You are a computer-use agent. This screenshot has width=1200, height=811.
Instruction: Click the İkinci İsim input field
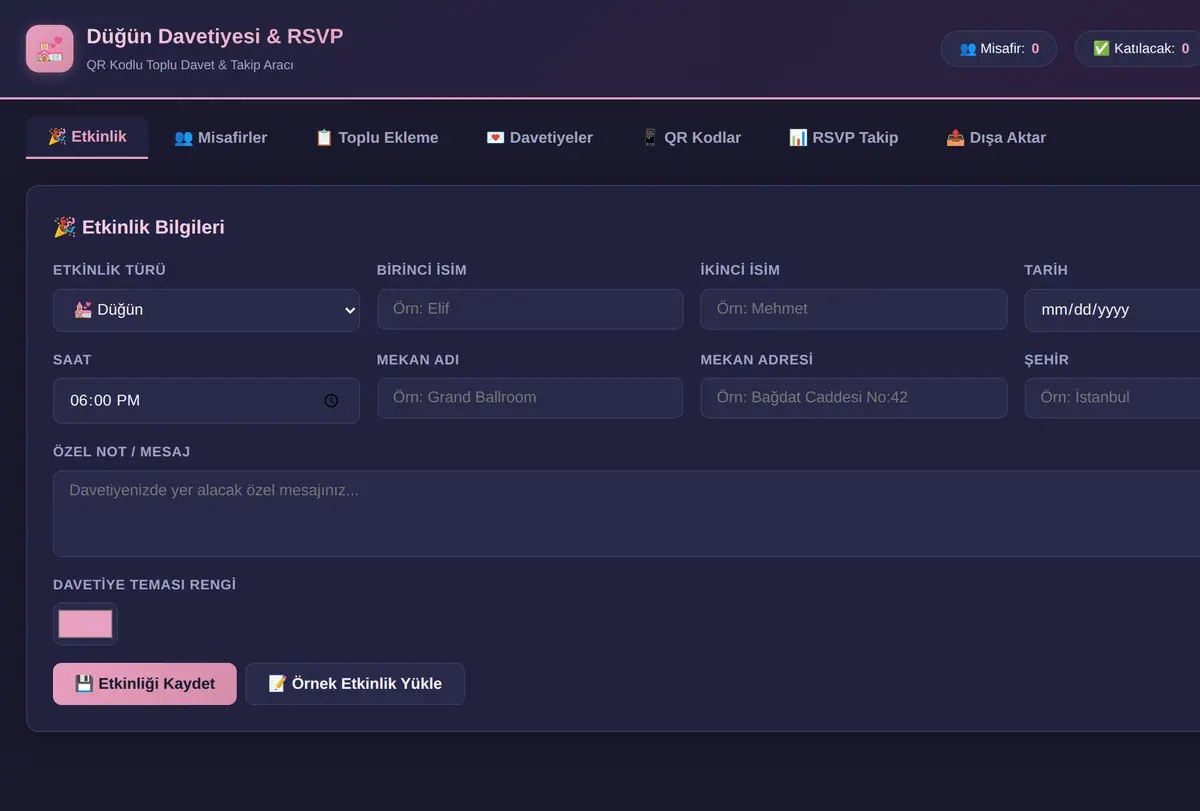click(854, 309)
